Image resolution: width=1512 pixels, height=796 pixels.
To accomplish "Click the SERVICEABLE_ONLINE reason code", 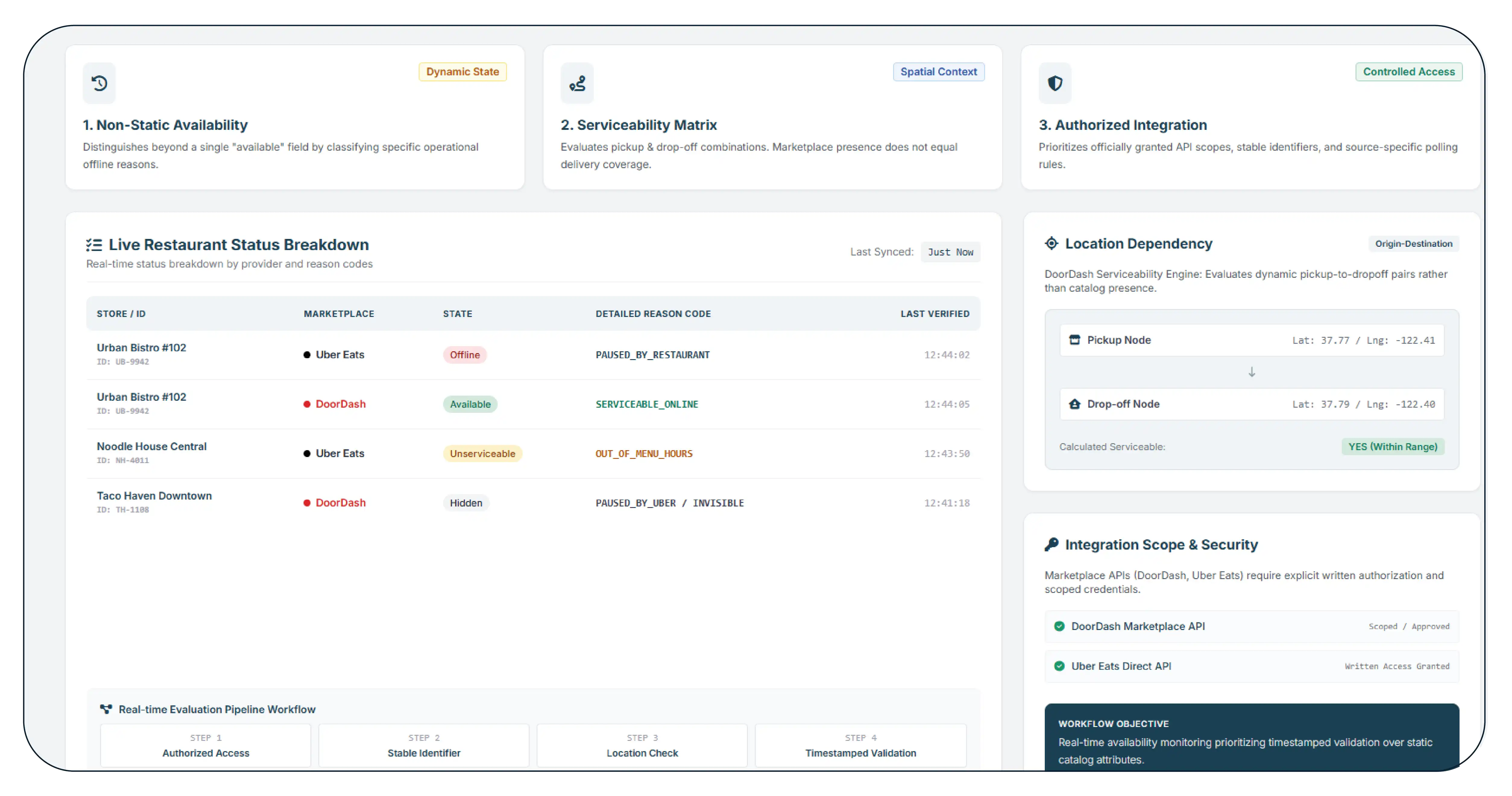I will click(647, 403).
